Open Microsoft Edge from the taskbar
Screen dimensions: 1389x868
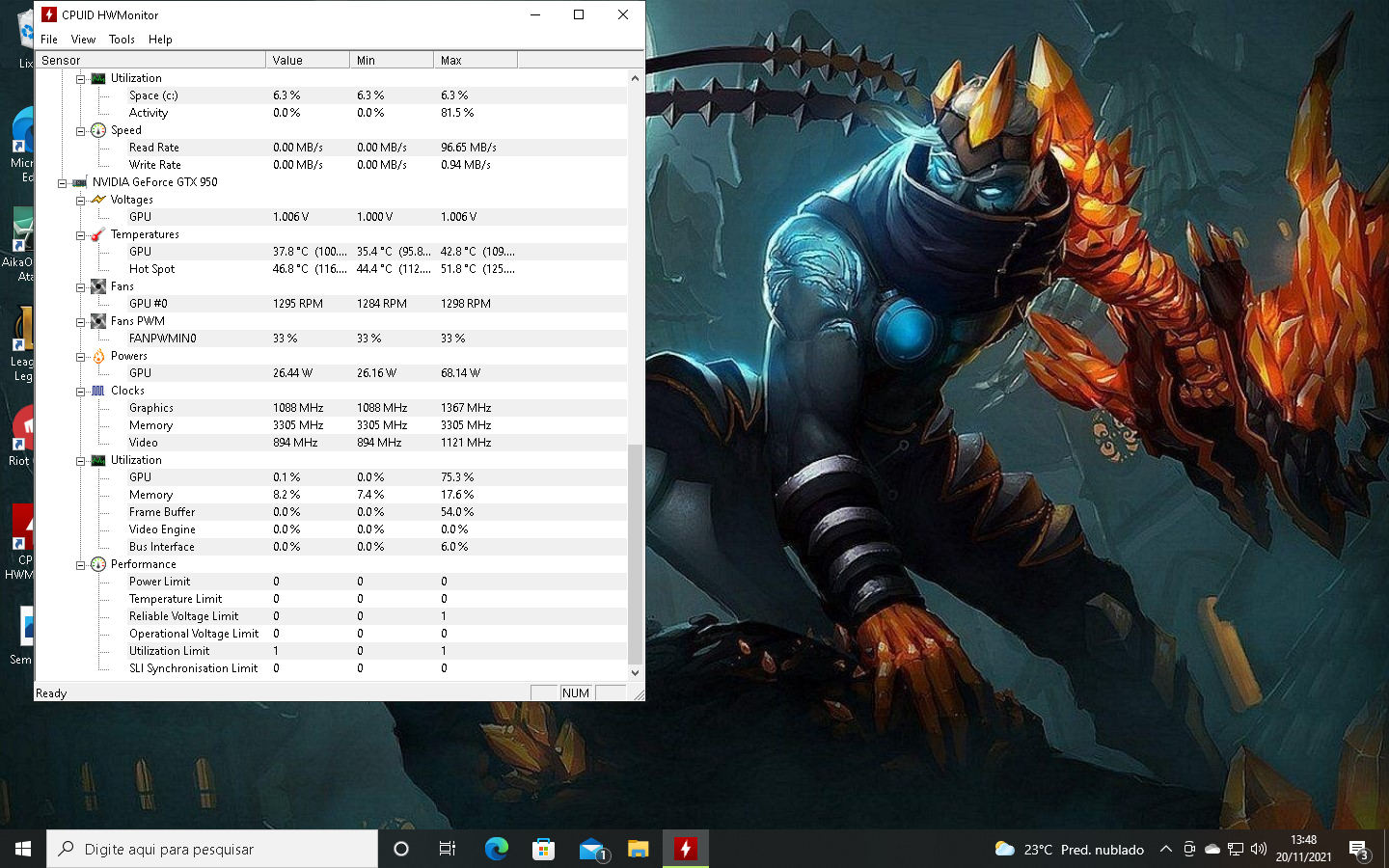coord(496,849)
